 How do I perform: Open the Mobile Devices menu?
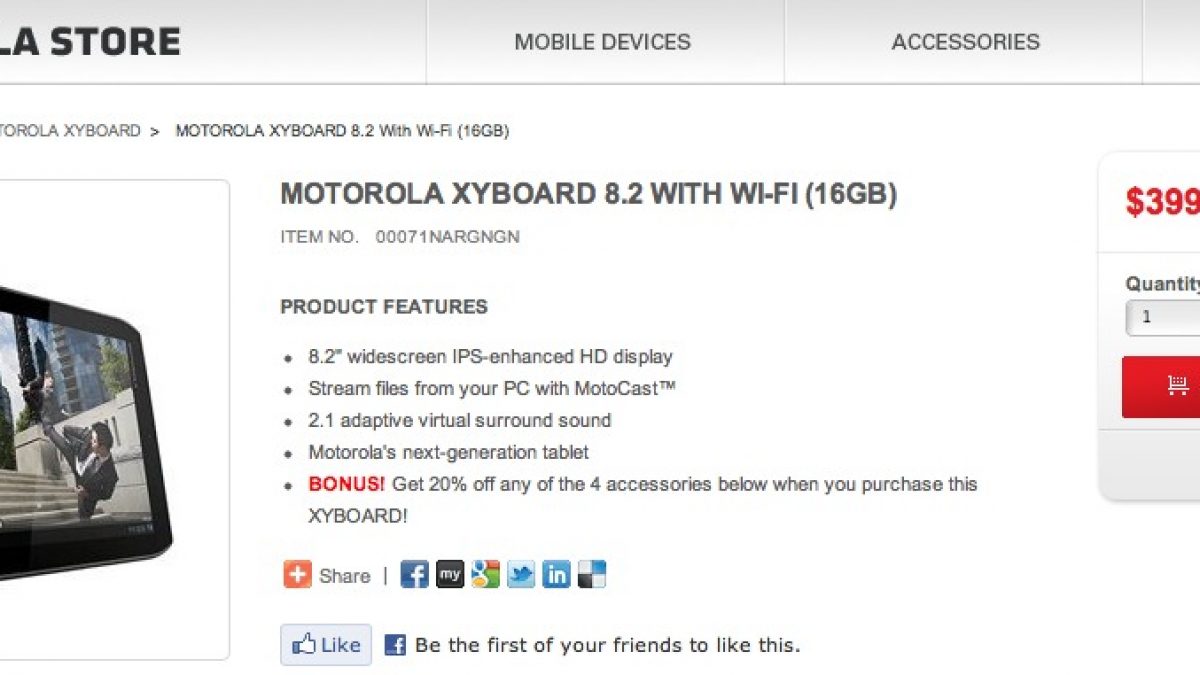602,42
